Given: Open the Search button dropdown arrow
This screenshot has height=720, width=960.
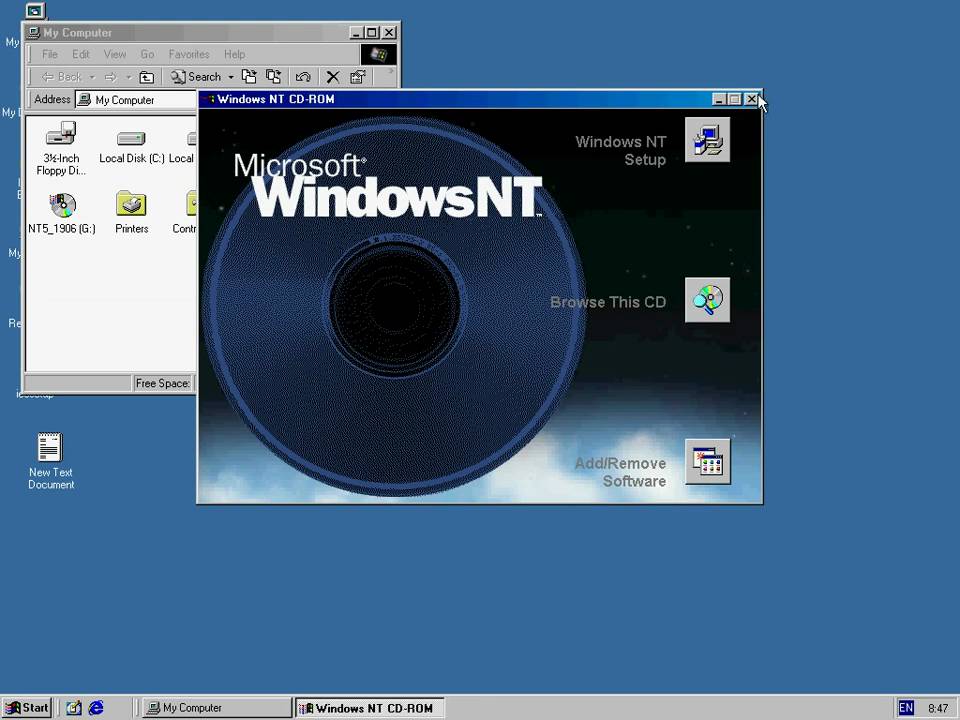Looking at the screenshot, I should coord(231,77).
